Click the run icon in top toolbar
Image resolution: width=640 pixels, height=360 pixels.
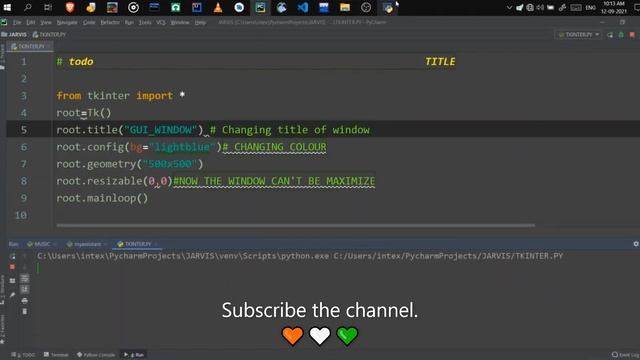coord(610,35)
